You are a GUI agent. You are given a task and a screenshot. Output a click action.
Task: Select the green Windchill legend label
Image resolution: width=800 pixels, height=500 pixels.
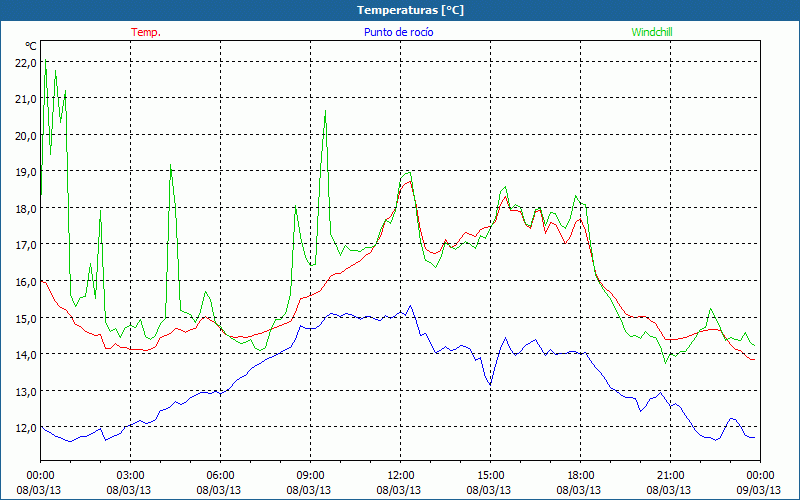point(652,32)
